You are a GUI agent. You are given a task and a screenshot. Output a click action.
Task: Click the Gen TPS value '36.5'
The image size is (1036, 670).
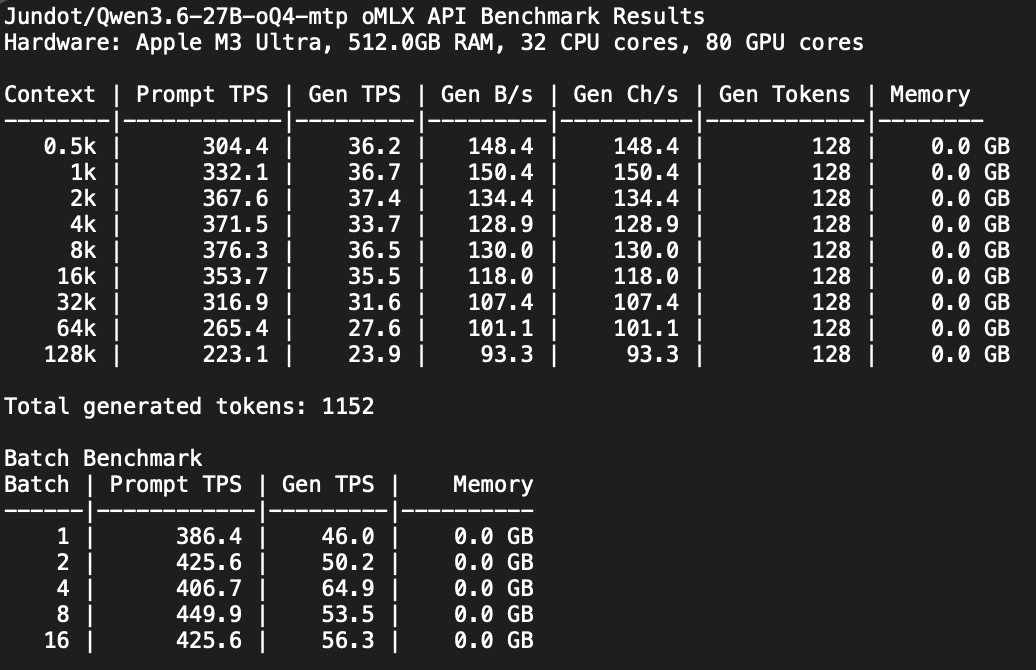tap(374, 250)
